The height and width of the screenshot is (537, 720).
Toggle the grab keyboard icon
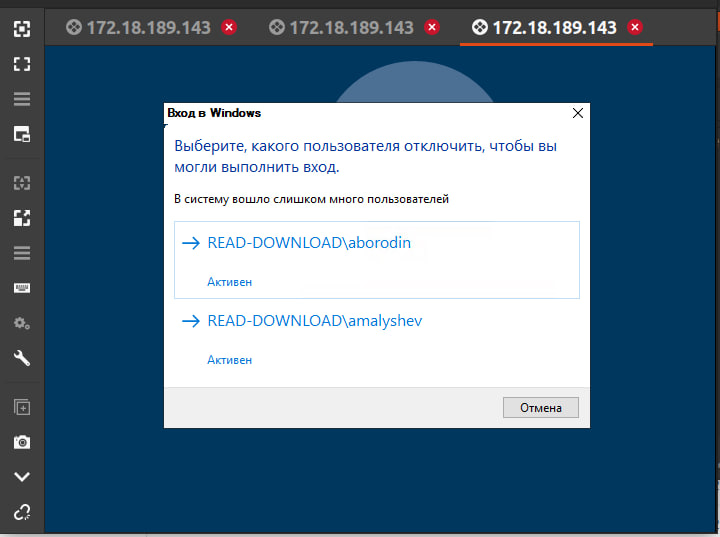[x=22, y=288]
